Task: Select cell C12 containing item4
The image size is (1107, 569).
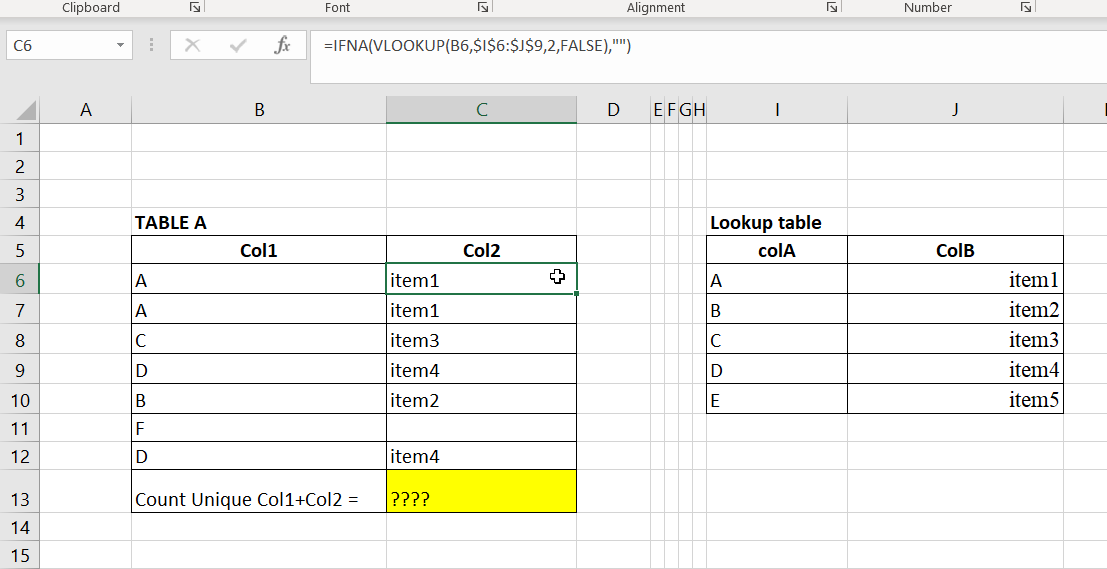Action: [481, 456]
